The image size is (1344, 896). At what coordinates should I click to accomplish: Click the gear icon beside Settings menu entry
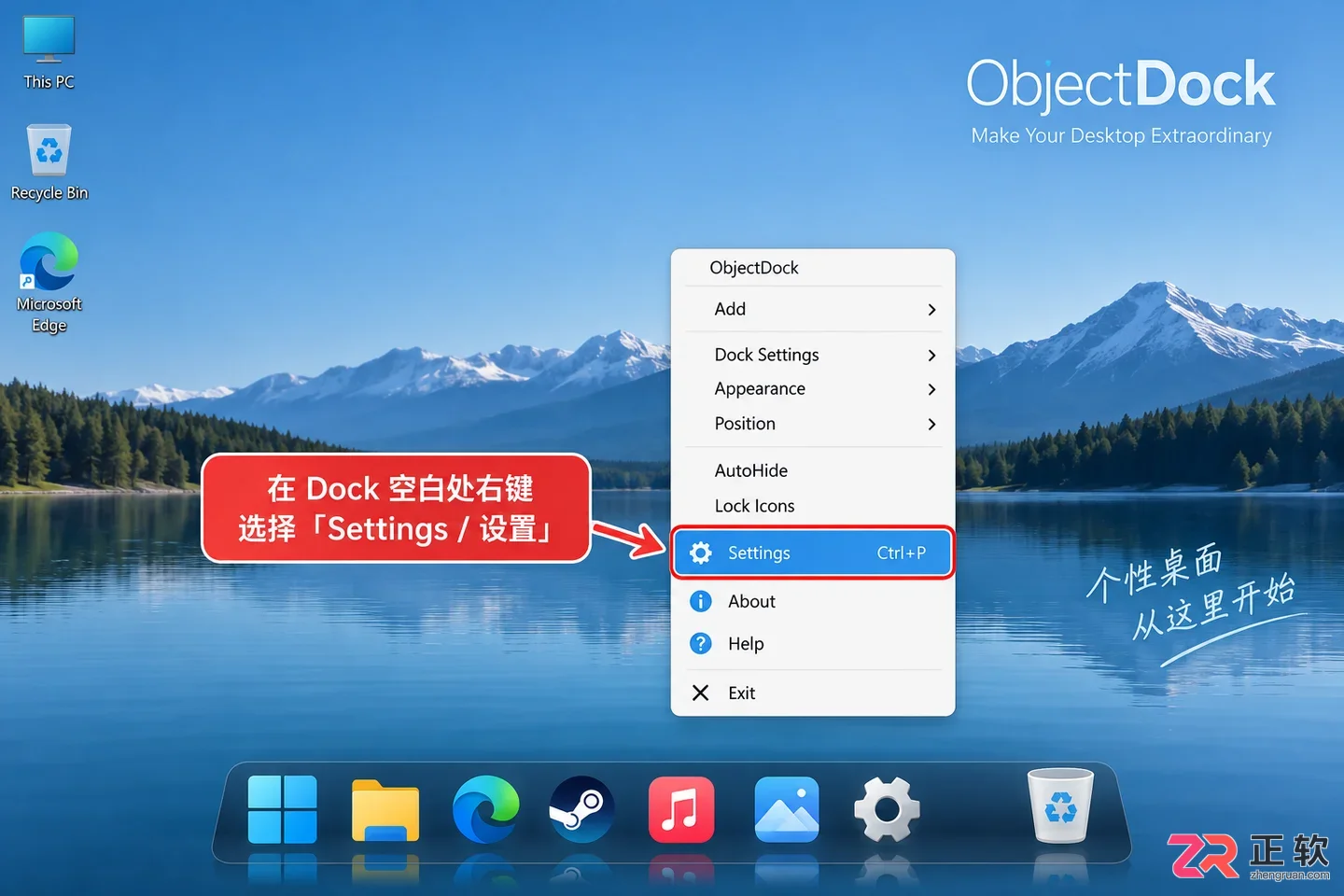pos(700,553)
